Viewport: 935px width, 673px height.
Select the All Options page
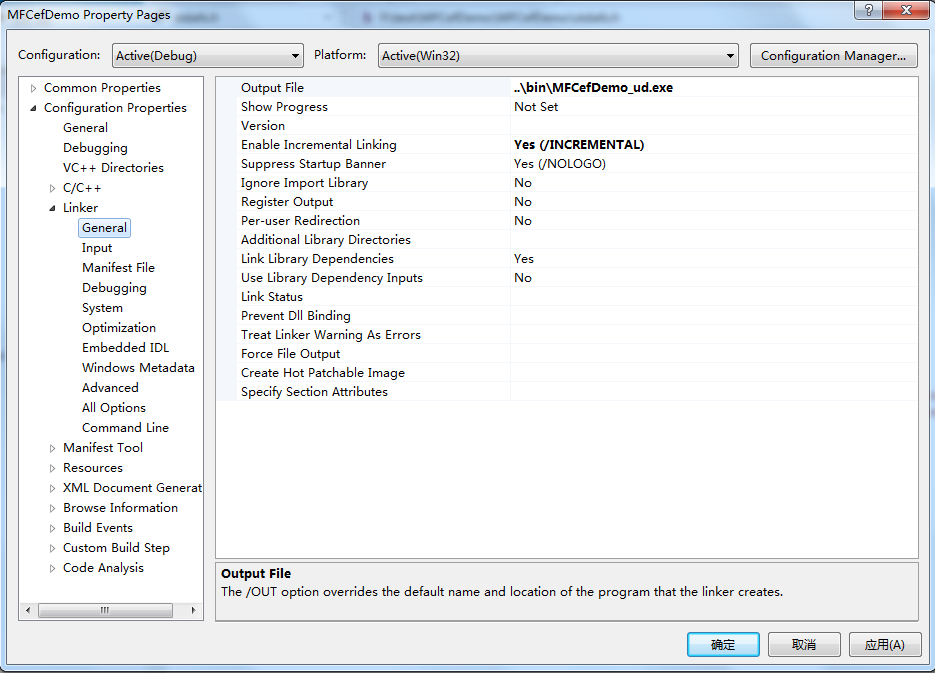coord(114,408)
